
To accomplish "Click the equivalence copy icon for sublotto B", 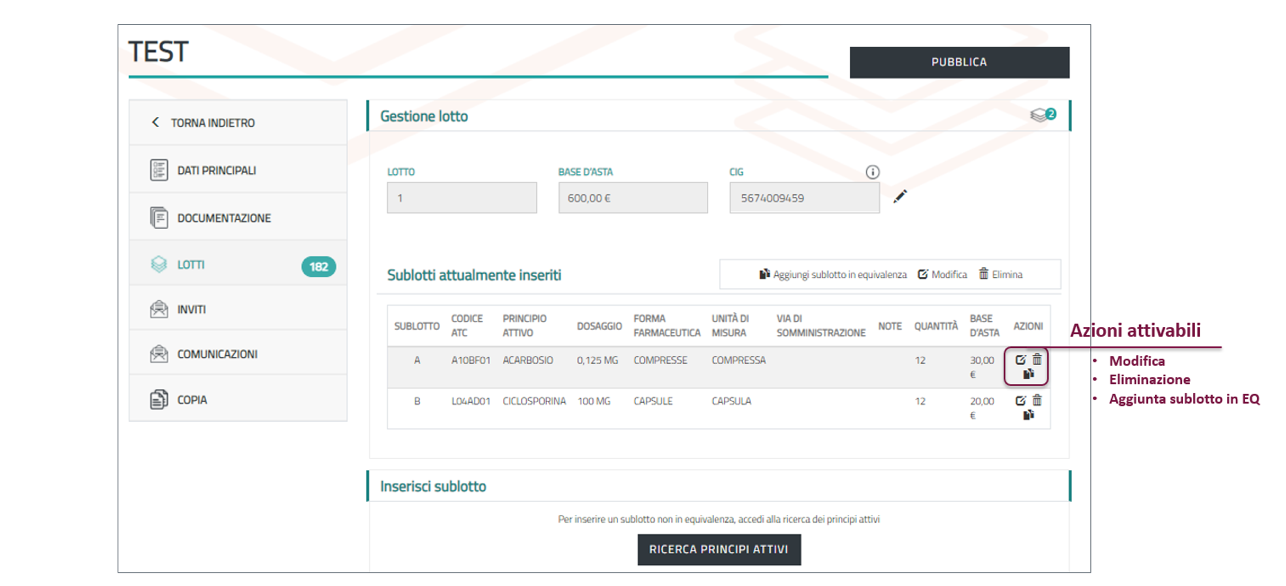I will pos(1028,415).
